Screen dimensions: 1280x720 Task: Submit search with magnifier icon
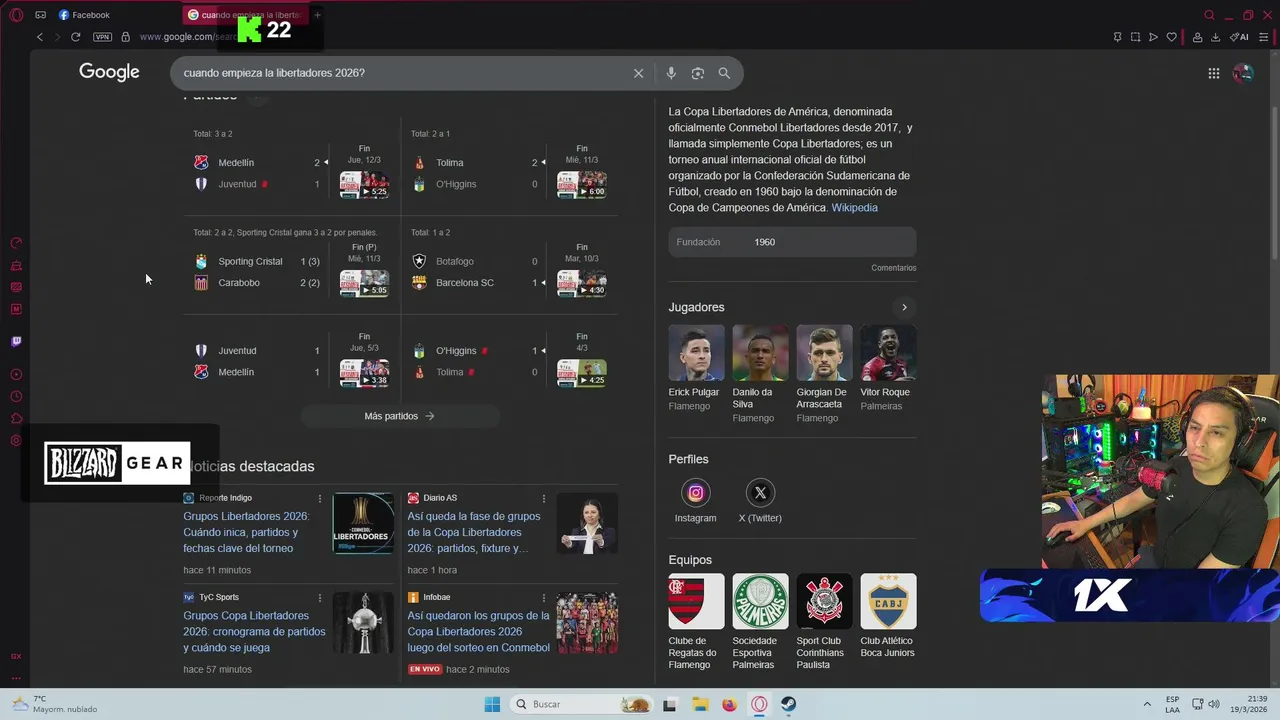click(724, 73)
